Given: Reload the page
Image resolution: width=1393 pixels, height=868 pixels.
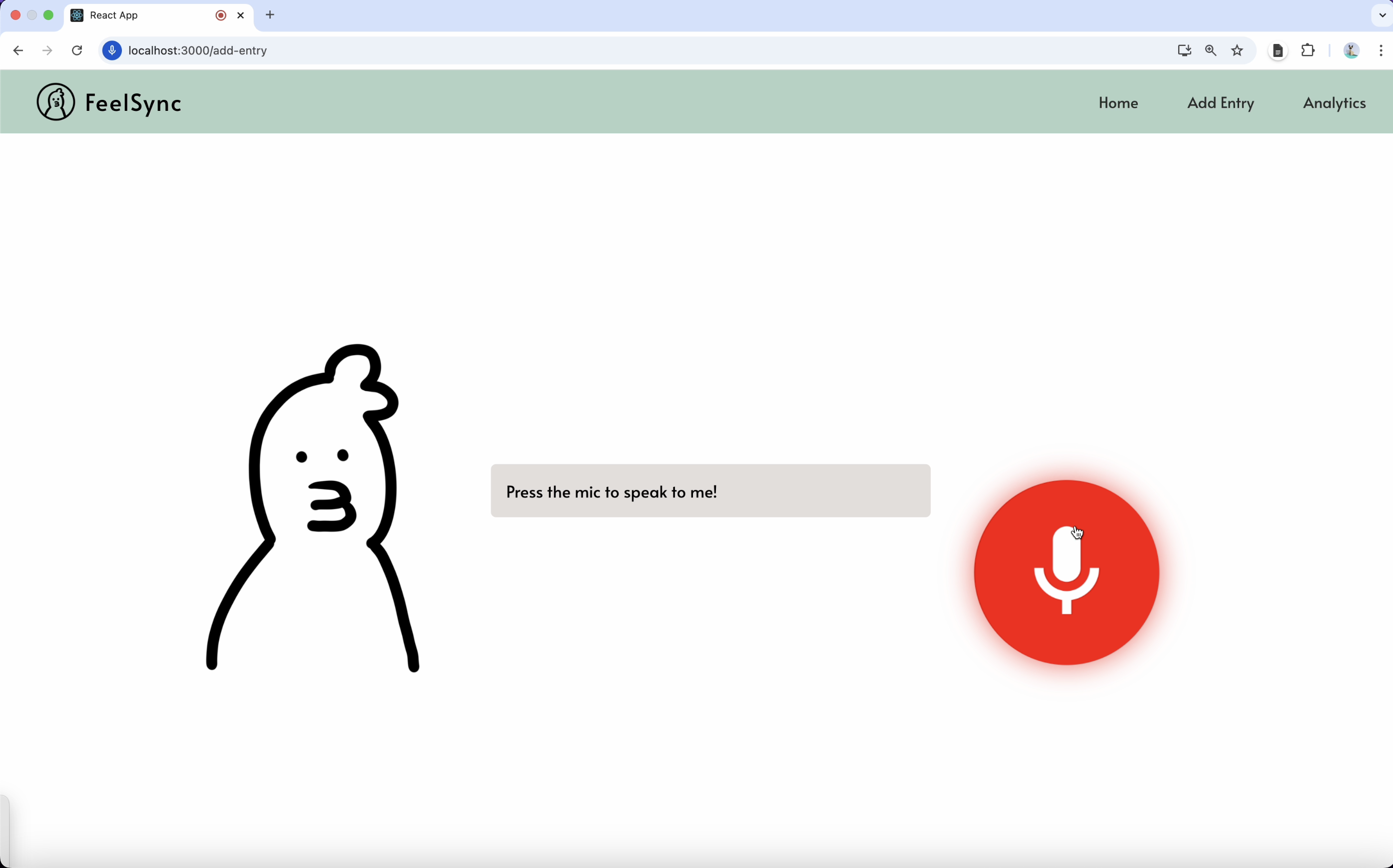Looking at the screenshot, I should point(77,50).
